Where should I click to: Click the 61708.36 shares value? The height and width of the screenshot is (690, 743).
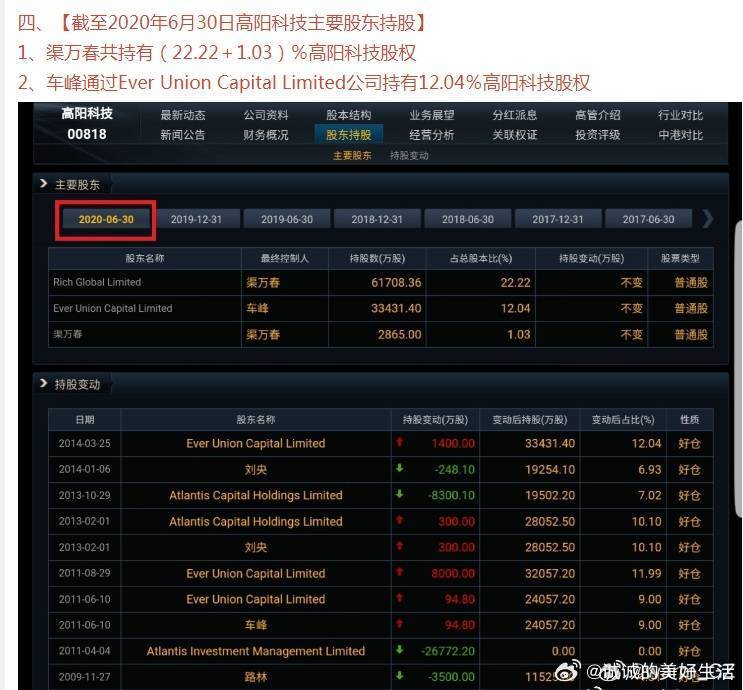coord(396,282)
